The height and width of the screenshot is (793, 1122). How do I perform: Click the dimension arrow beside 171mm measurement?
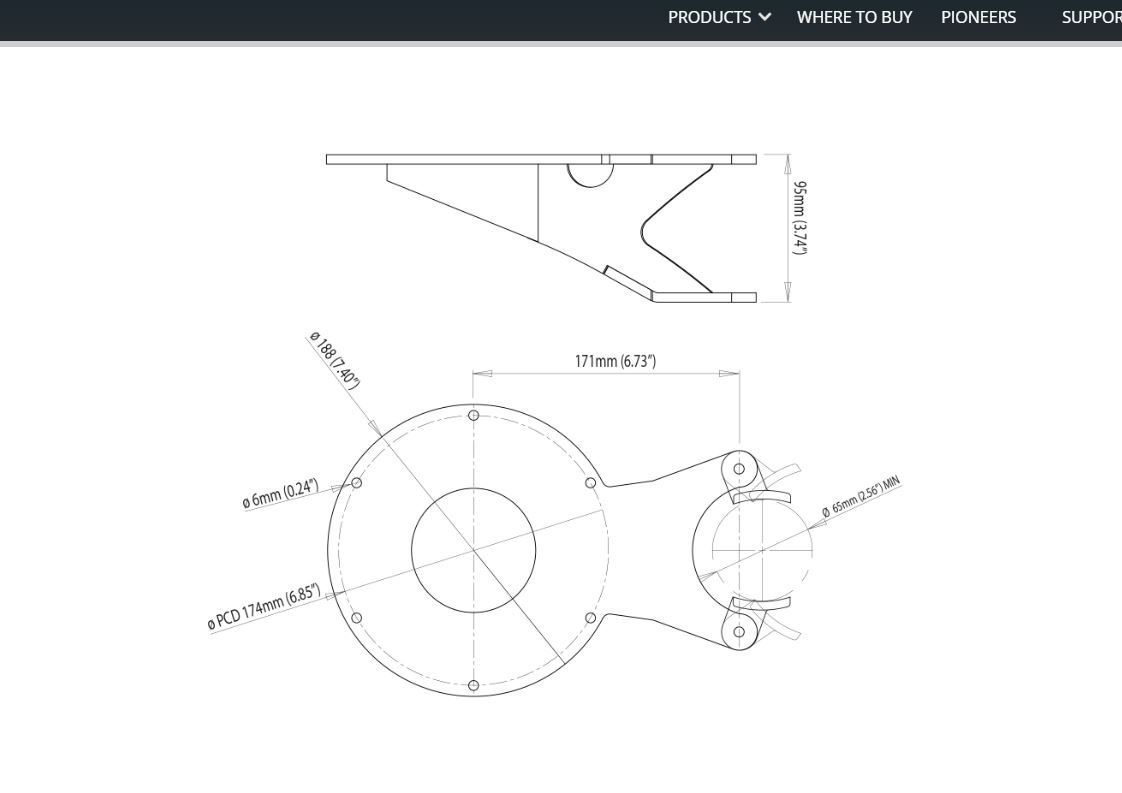pyautogui.click(x=730, y=372)
